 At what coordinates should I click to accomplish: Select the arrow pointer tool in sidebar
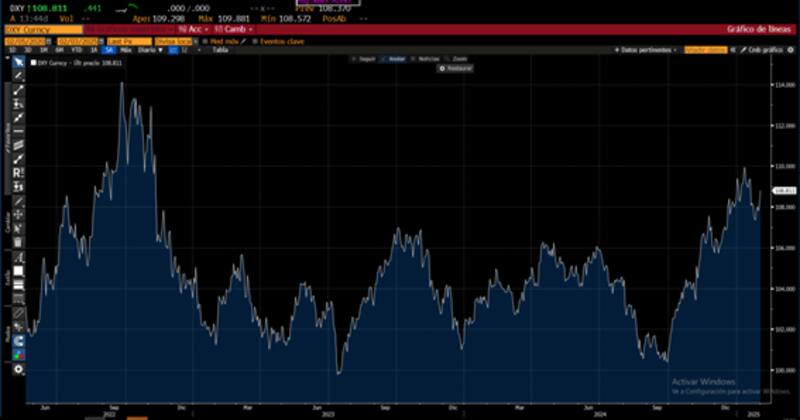click(x=18, y=62)
